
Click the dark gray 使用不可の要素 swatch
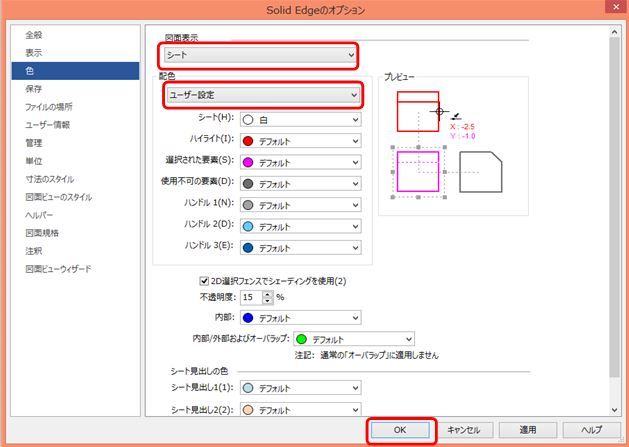click(x=248, y=183)
